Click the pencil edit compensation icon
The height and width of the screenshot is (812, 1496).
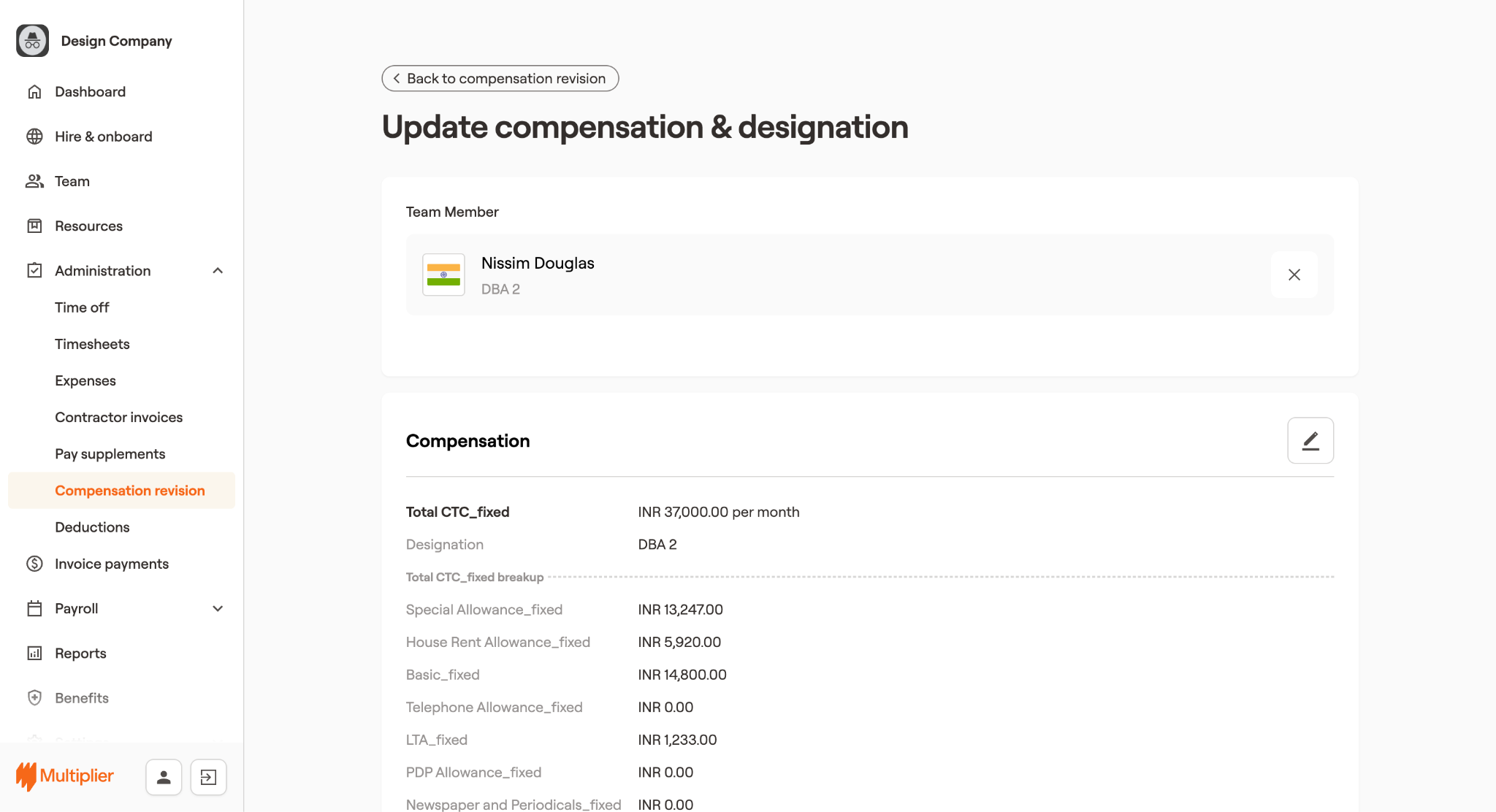(x=1310, y=440)
